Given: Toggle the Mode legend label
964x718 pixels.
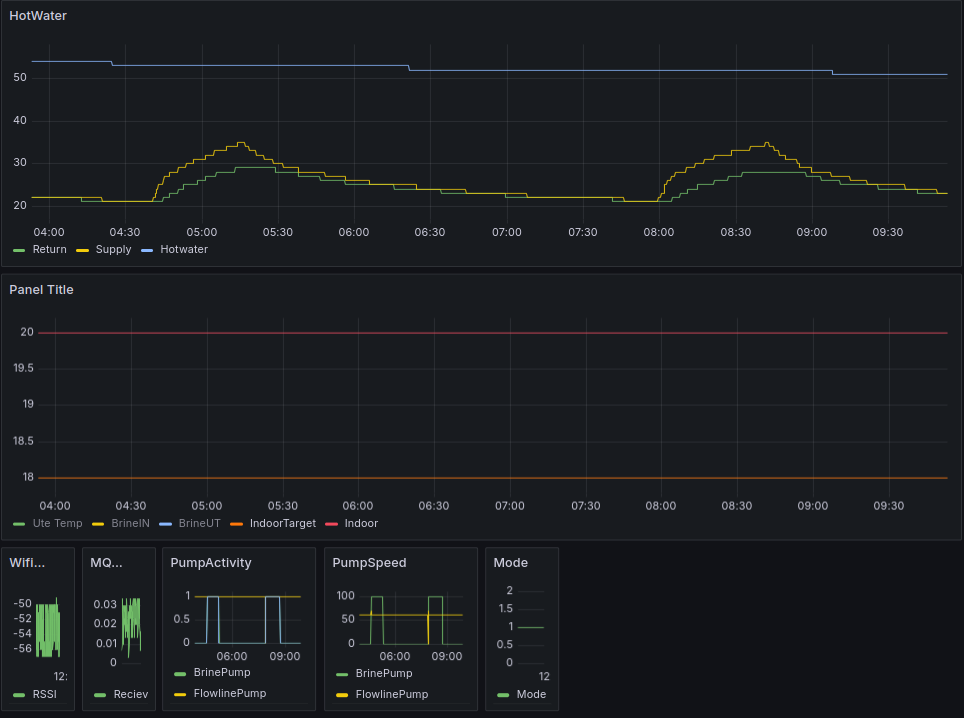Looking at the screenshot, I should (531, 694).
